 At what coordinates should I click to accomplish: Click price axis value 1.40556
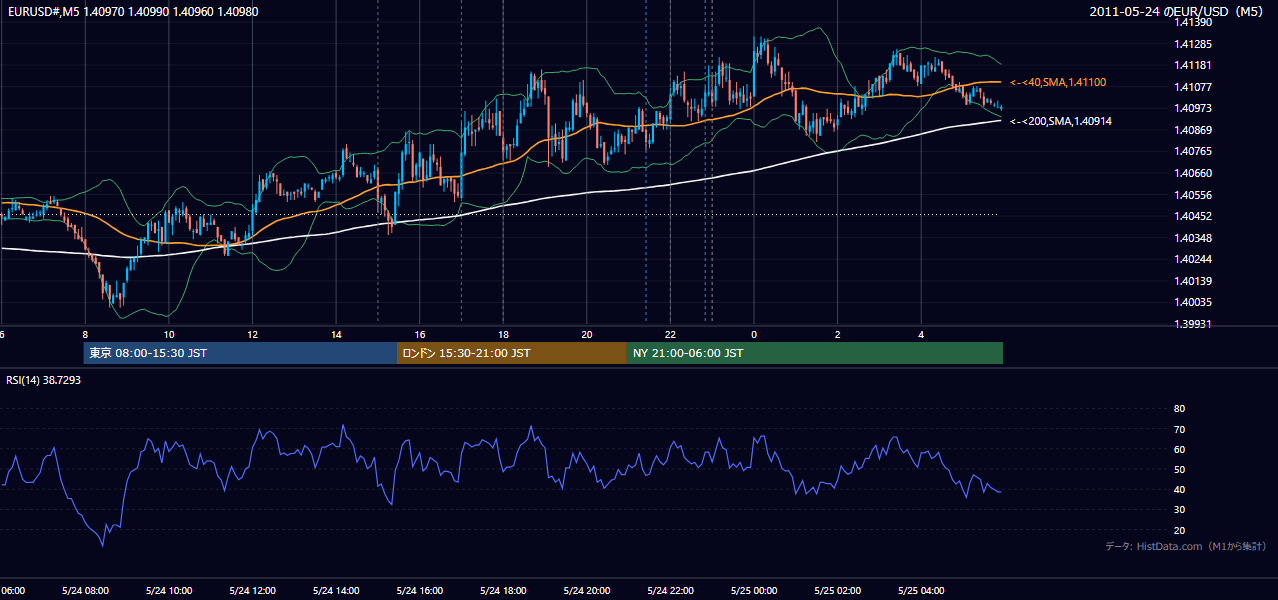tap(1193, 195)
